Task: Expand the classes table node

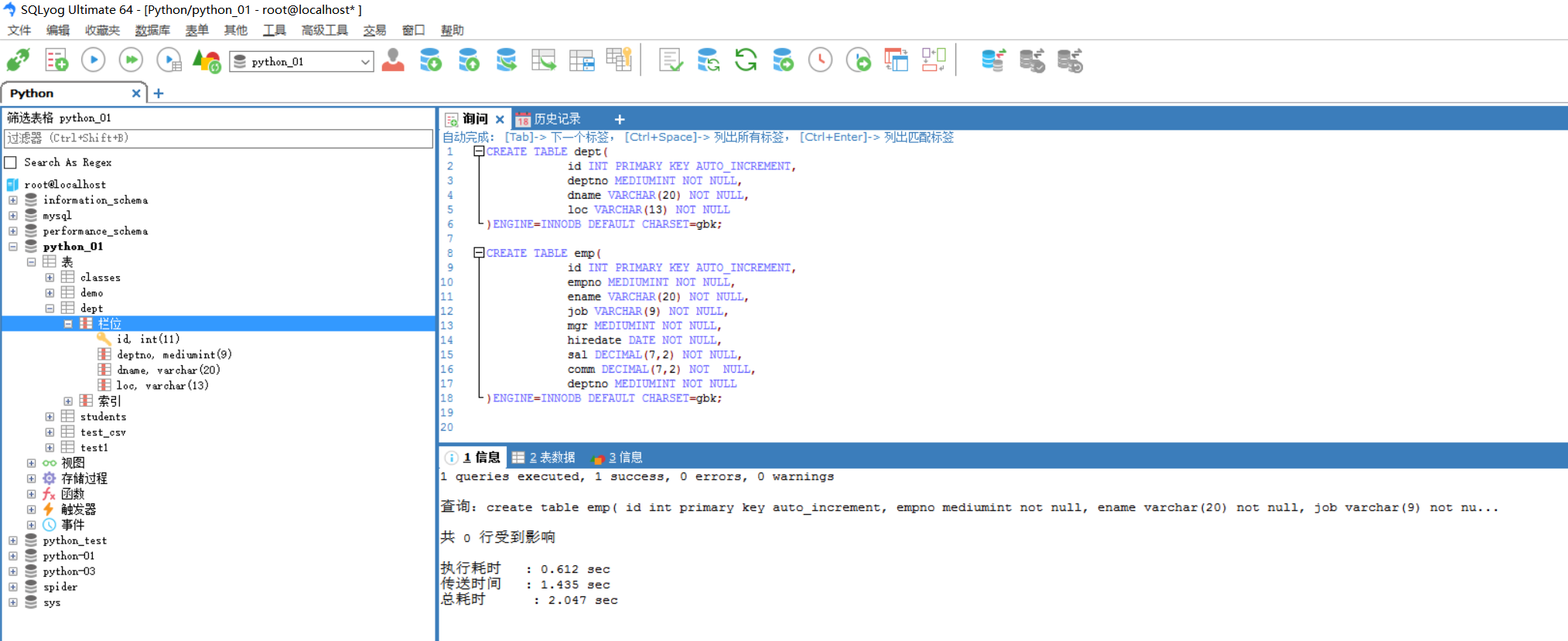Action: (x=50, y=278)
